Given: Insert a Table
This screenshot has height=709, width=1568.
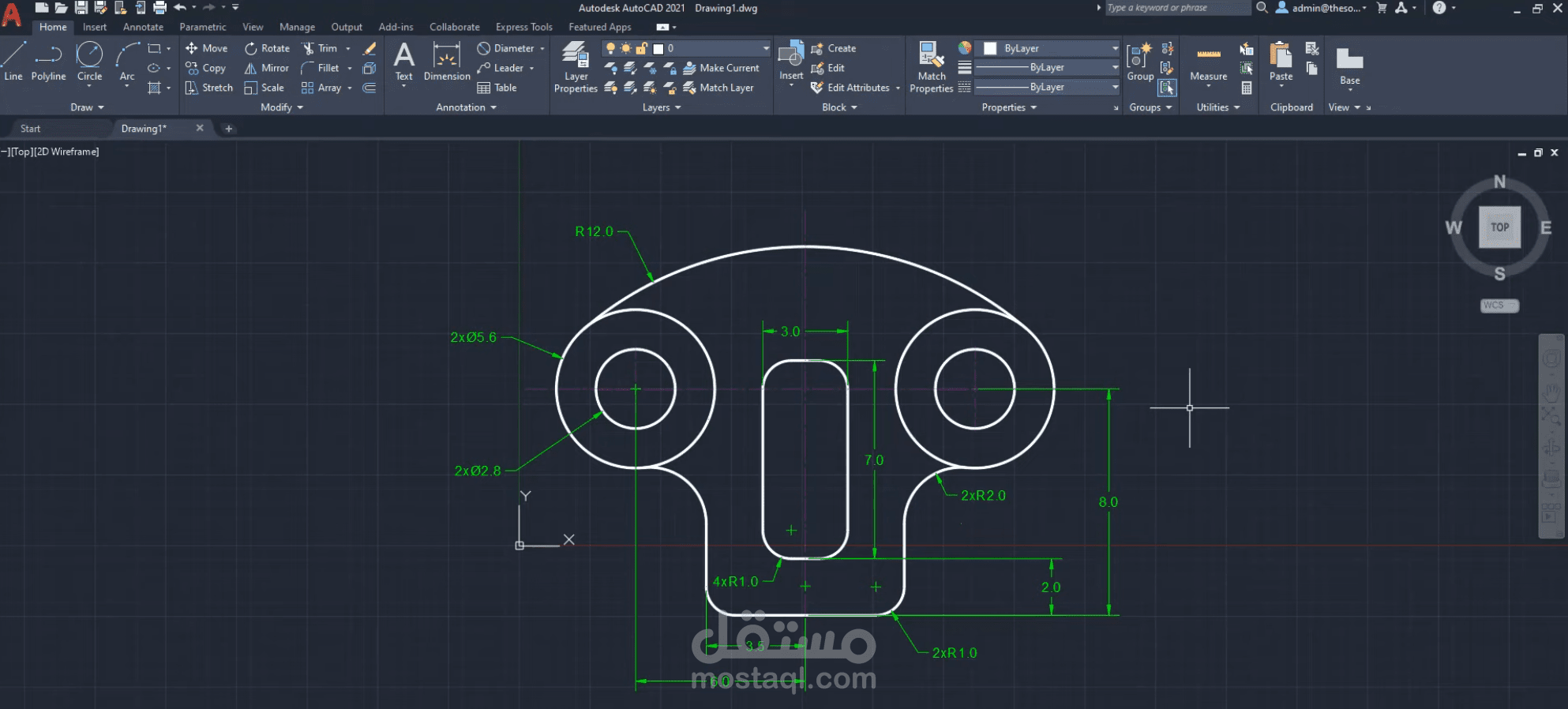Looking at the screenshot, I should 497,88.
